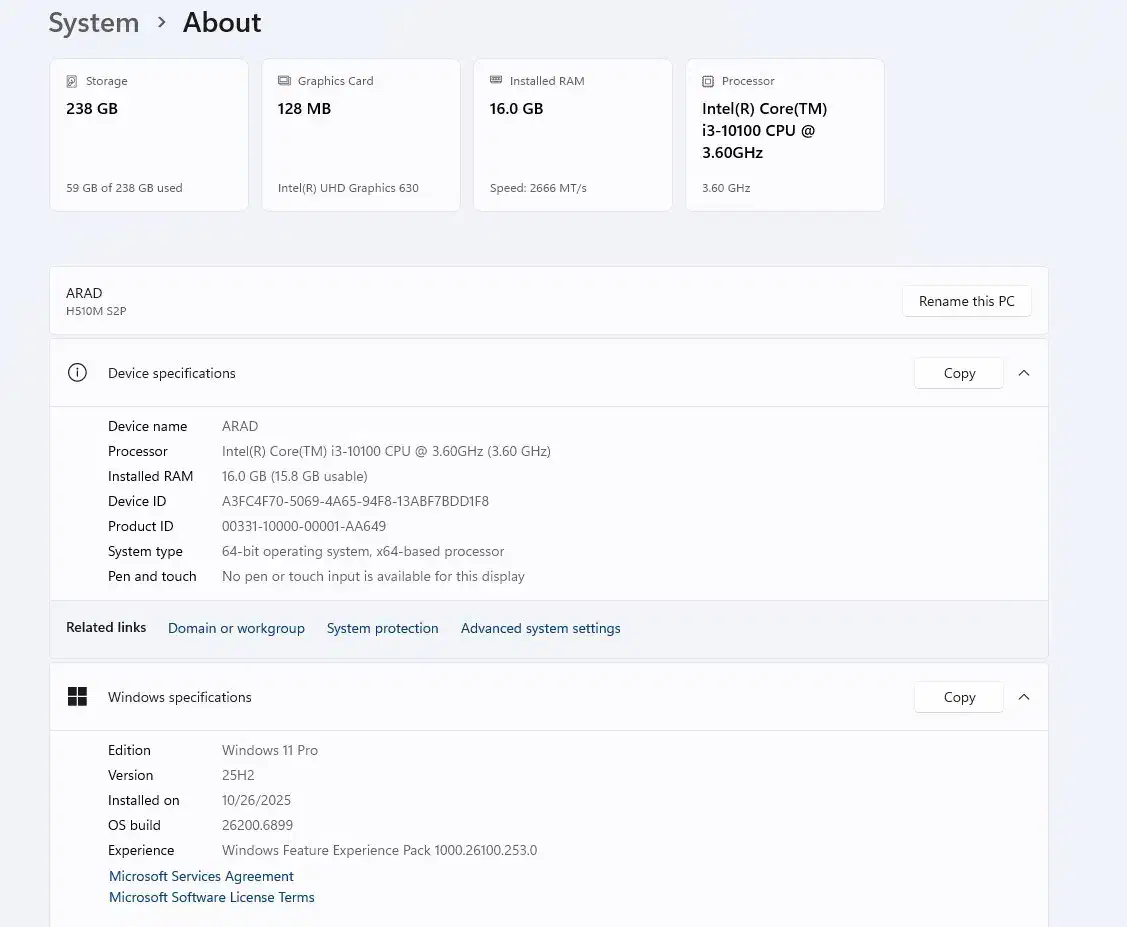Collapse the Device specifications section
This screenshot has height=927, width=1127.
(x=1023, y=373)
